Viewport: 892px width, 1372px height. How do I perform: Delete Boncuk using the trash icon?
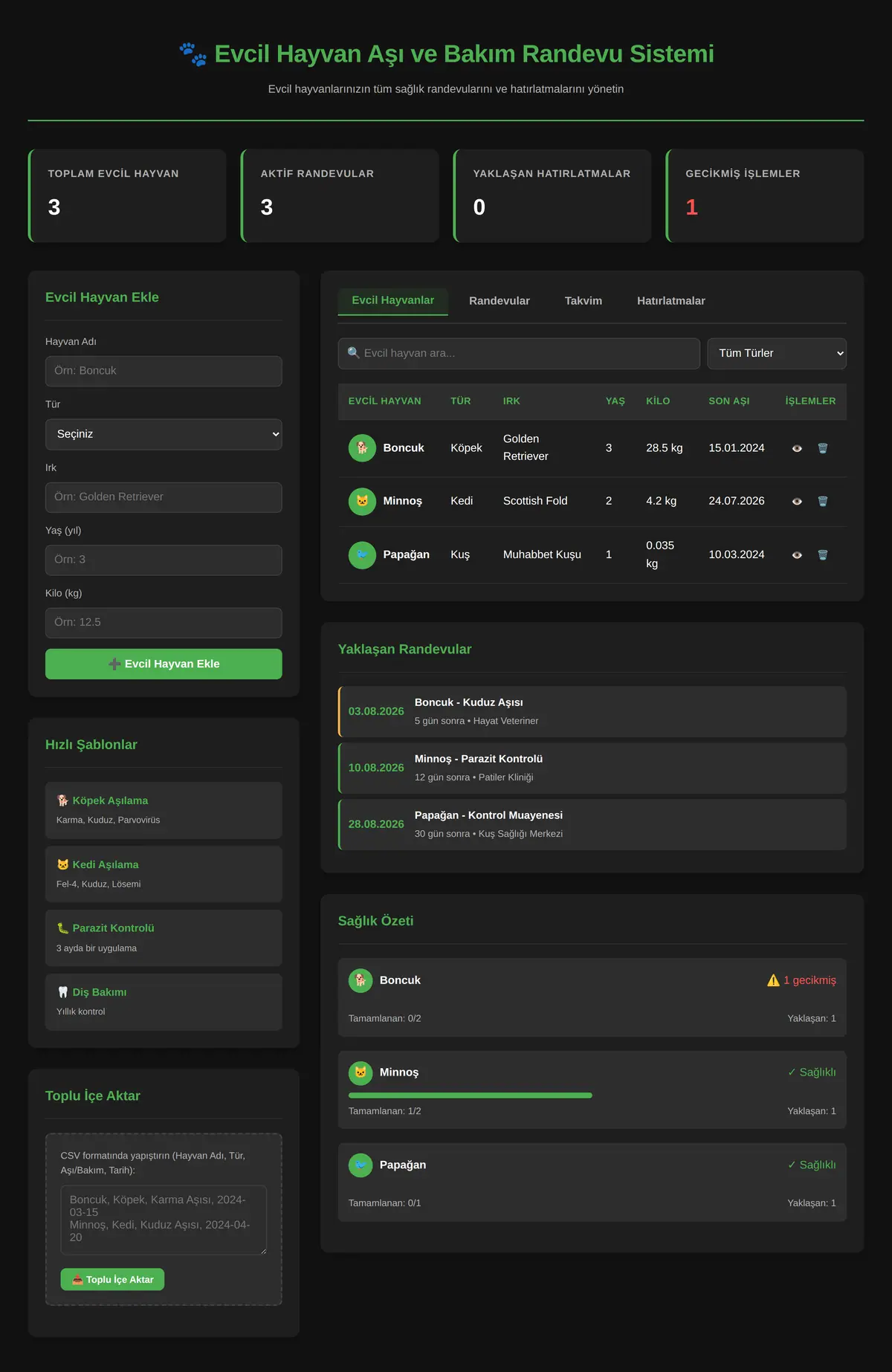(823, 448)
